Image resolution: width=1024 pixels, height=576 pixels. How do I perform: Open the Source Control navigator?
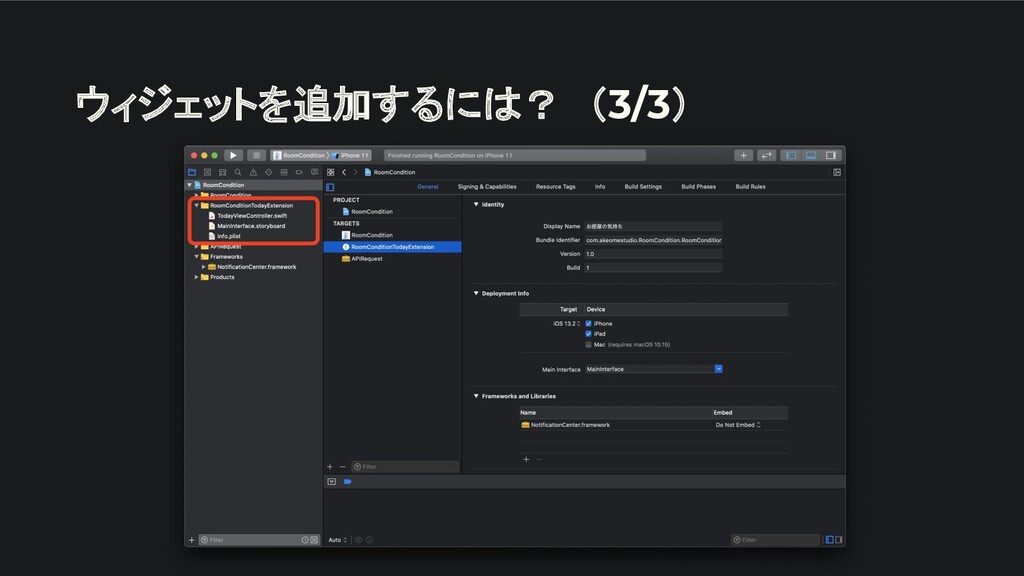[x=207, y=172]
